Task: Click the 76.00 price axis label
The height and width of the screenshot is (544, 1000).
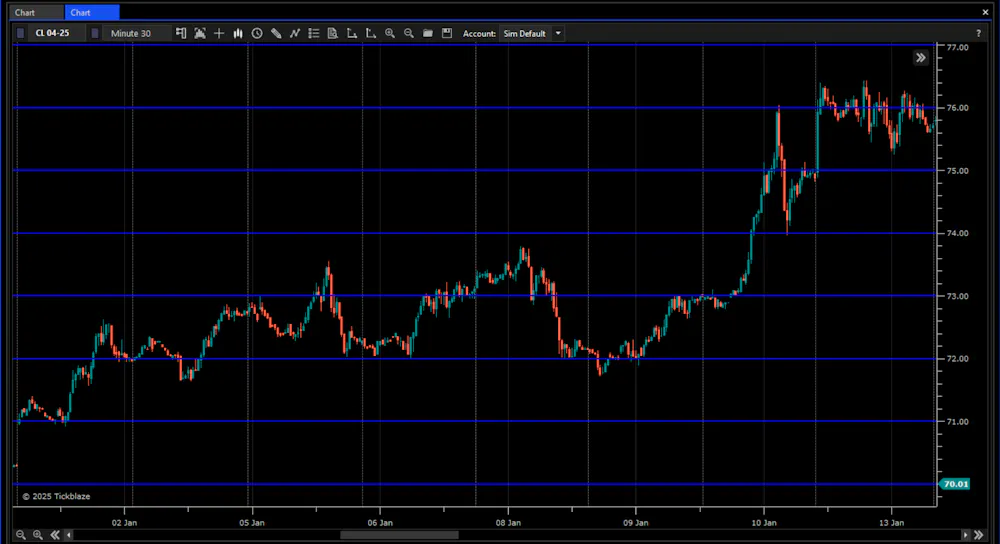Action: [x=957, y=108]
